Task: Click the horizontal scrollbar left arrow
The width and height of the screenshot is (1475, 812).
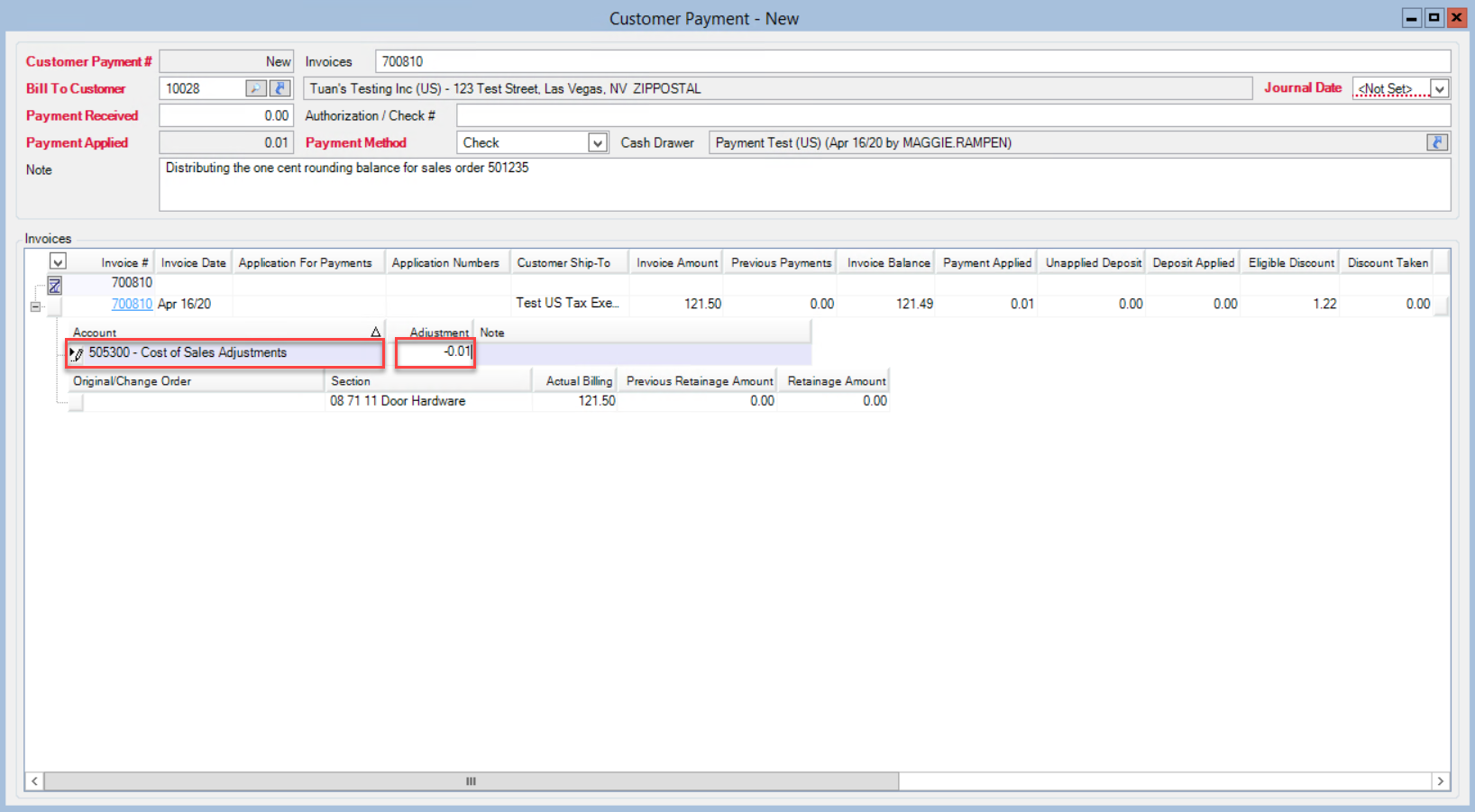Action: click(34, 781)
